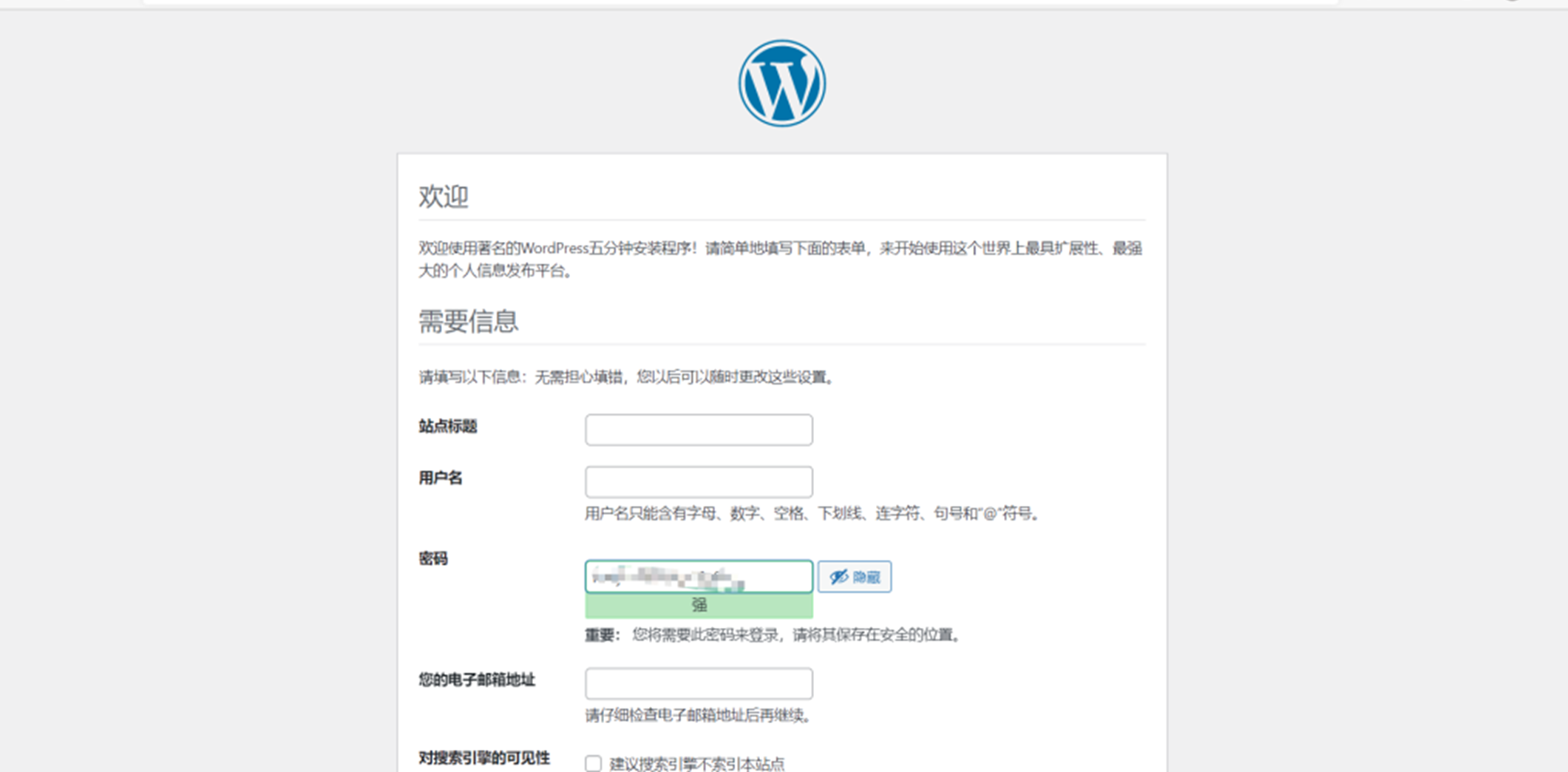Click the 站点标题 field label

448,426
